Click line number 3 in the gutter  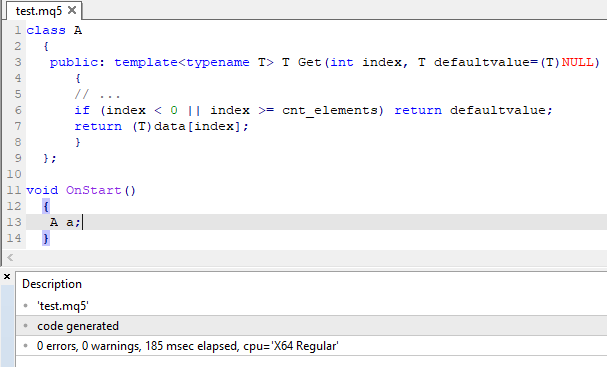click(18, 62)
